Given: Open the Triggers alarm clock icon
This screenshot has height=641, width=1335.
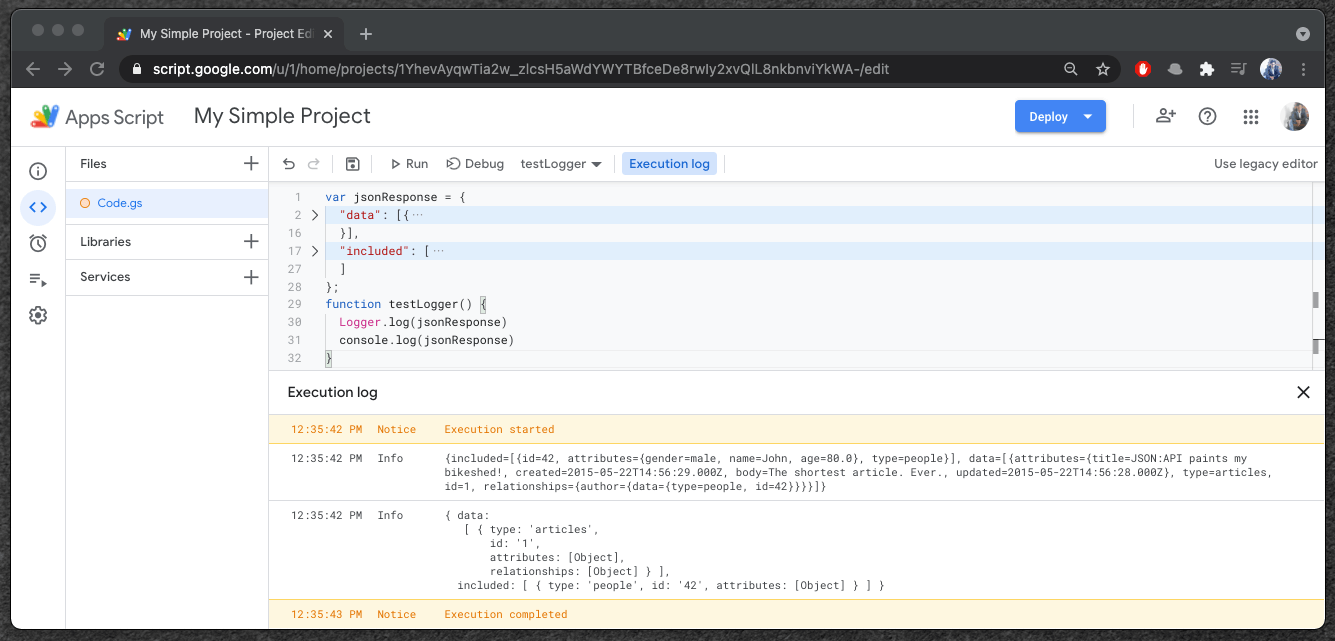Looking at the screenshot, I should pos(38,243).
